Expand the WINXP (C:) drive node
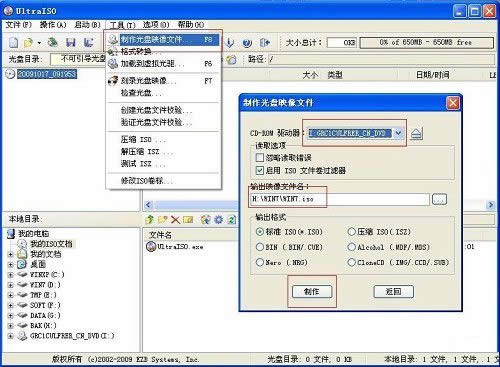Screen dimensions: 500x367 point(10,275)
